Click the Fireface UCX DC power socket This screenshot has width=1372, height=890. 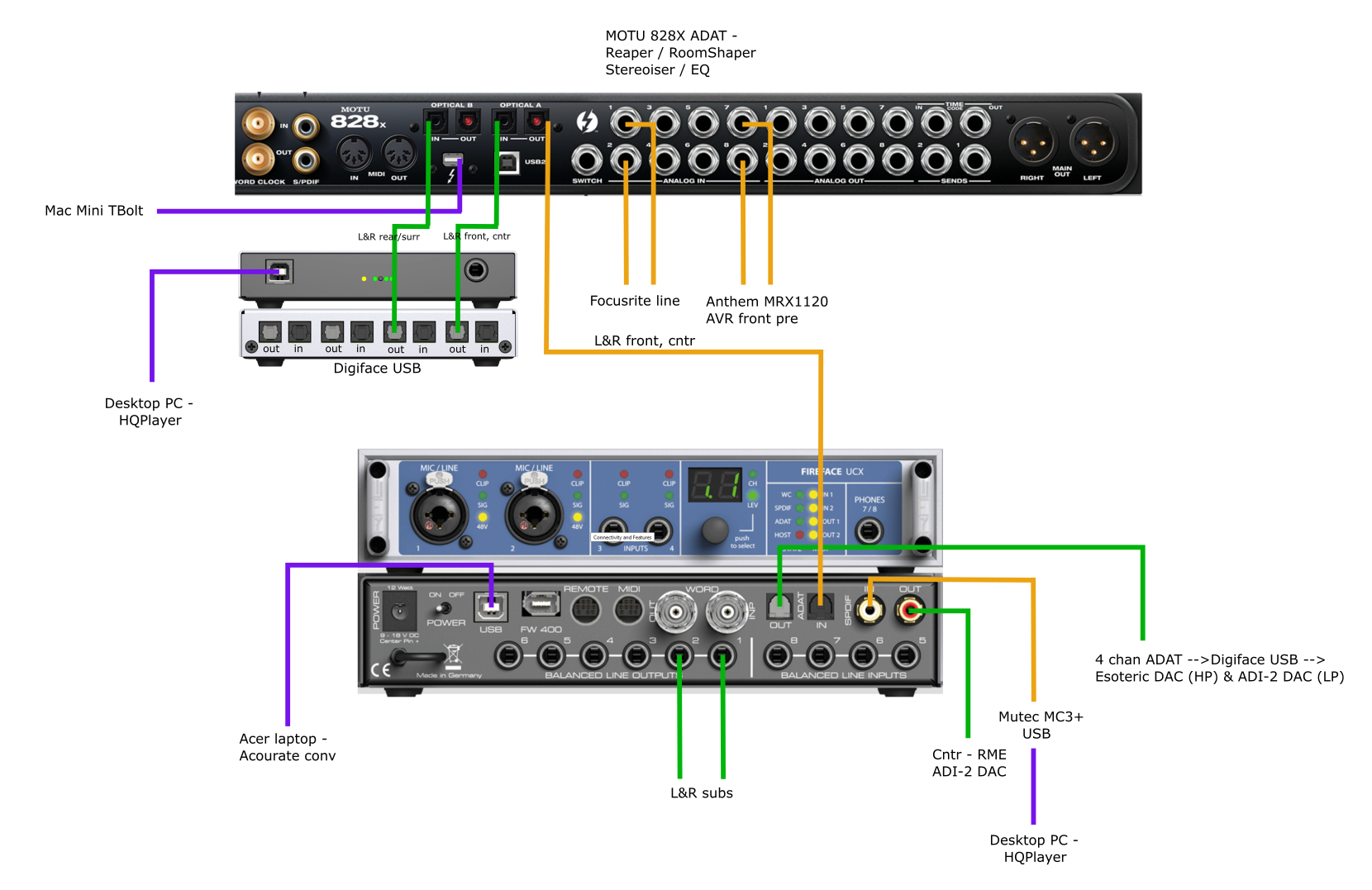pos(400,612)
